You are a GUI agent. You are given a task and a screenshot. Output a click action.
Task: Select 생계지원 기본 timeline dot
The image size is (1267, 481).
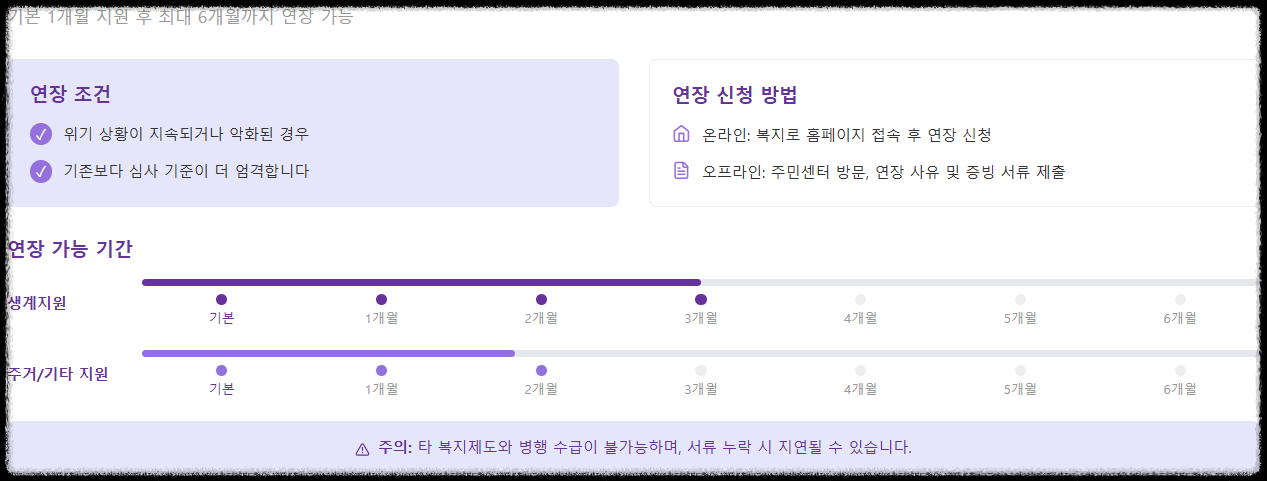[222, 299]
